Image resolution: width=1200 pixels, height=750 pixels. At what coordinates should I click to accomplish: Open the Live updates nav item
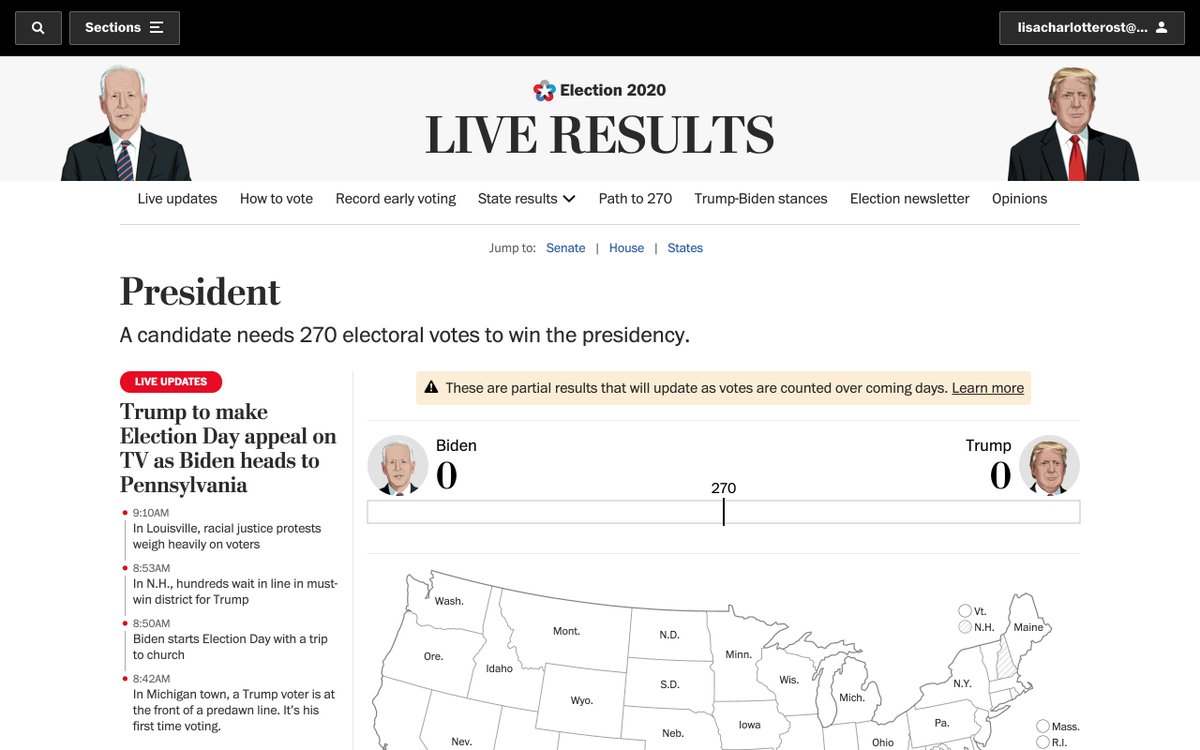(177, 199)
